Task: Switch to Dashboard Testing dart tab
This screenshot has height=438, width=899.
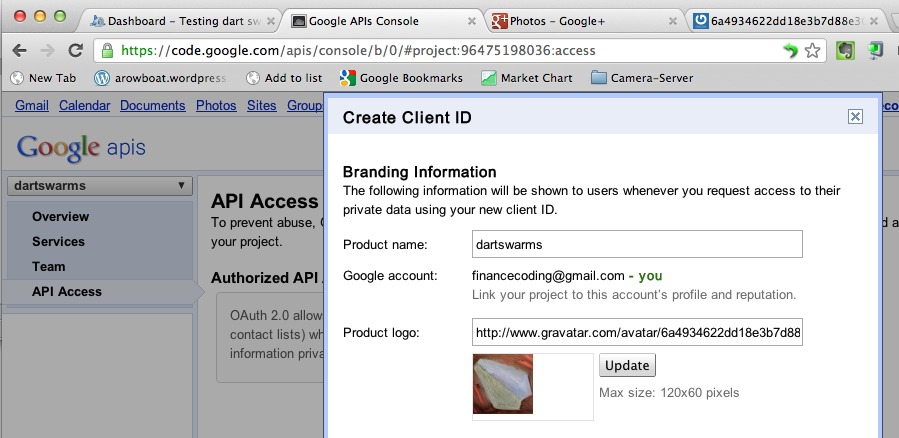Action: click(177, 21)
